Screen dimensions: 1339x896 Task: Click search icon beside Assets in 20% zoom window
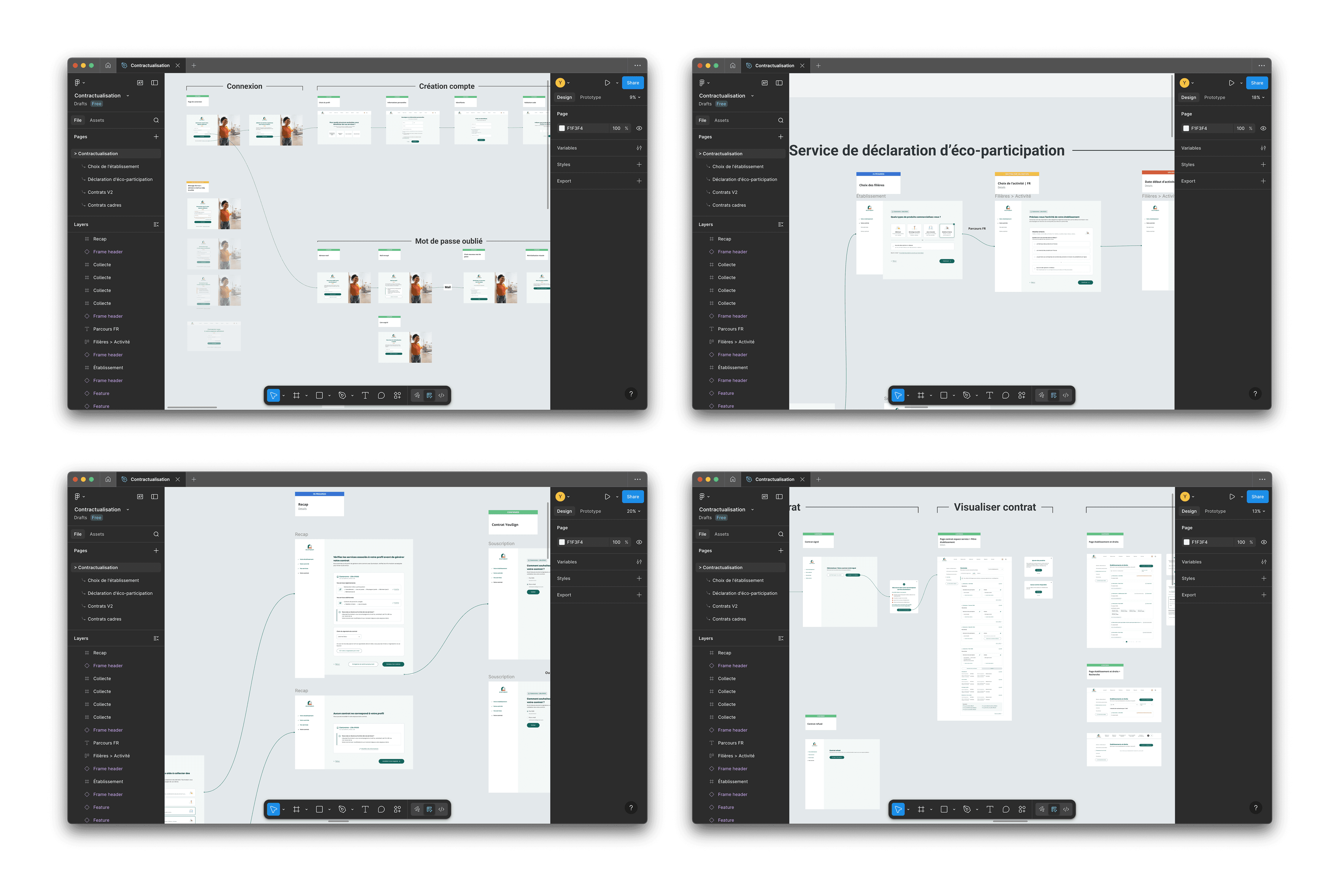point(156,534)
